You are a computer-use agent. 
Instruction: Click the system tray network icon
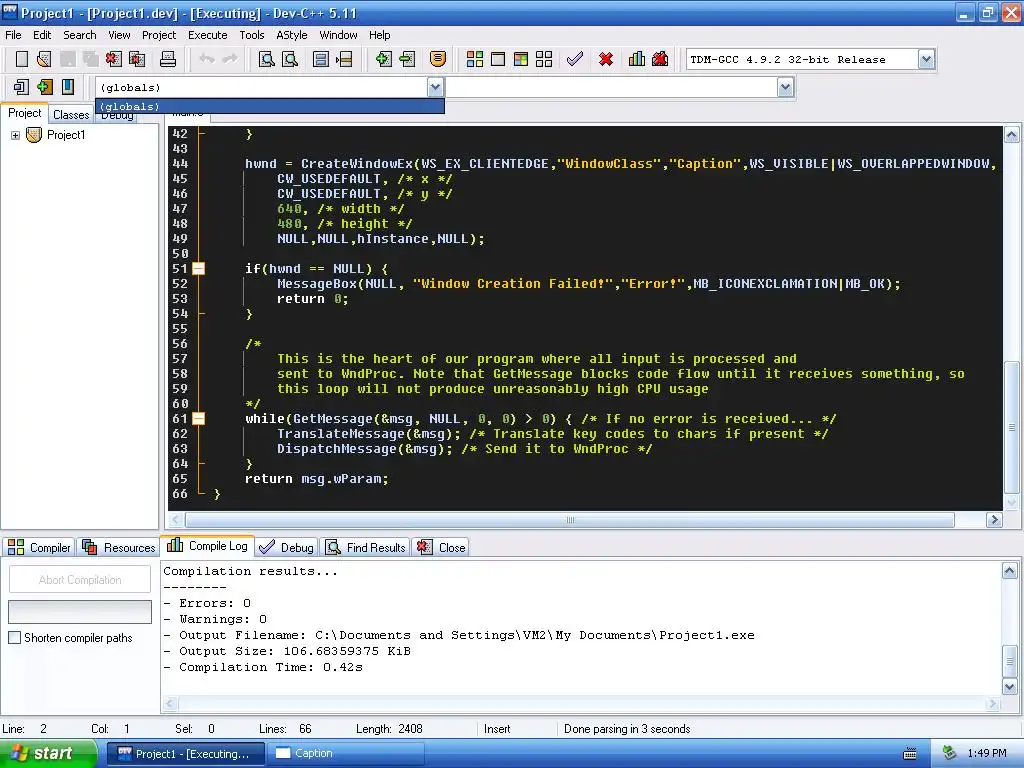pyautogui.click(x=950, y=753)
